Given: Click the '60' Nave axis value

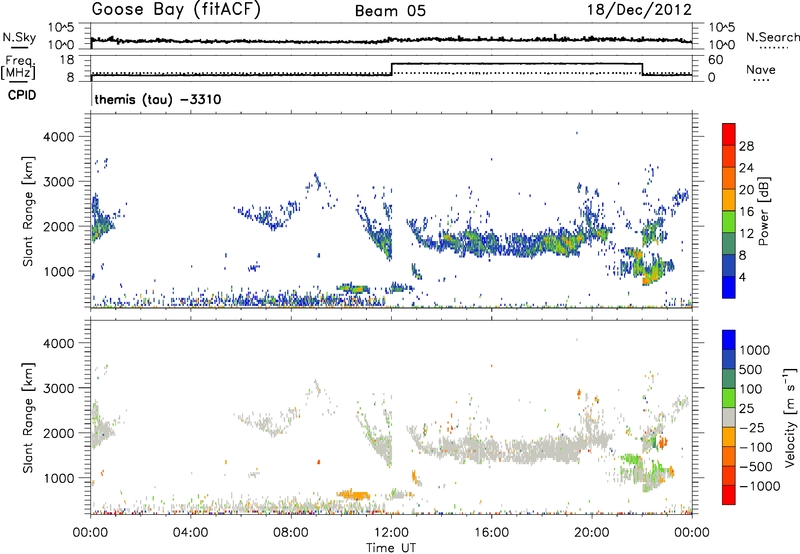Looking at the screenshot, I should tap(716, 60).
